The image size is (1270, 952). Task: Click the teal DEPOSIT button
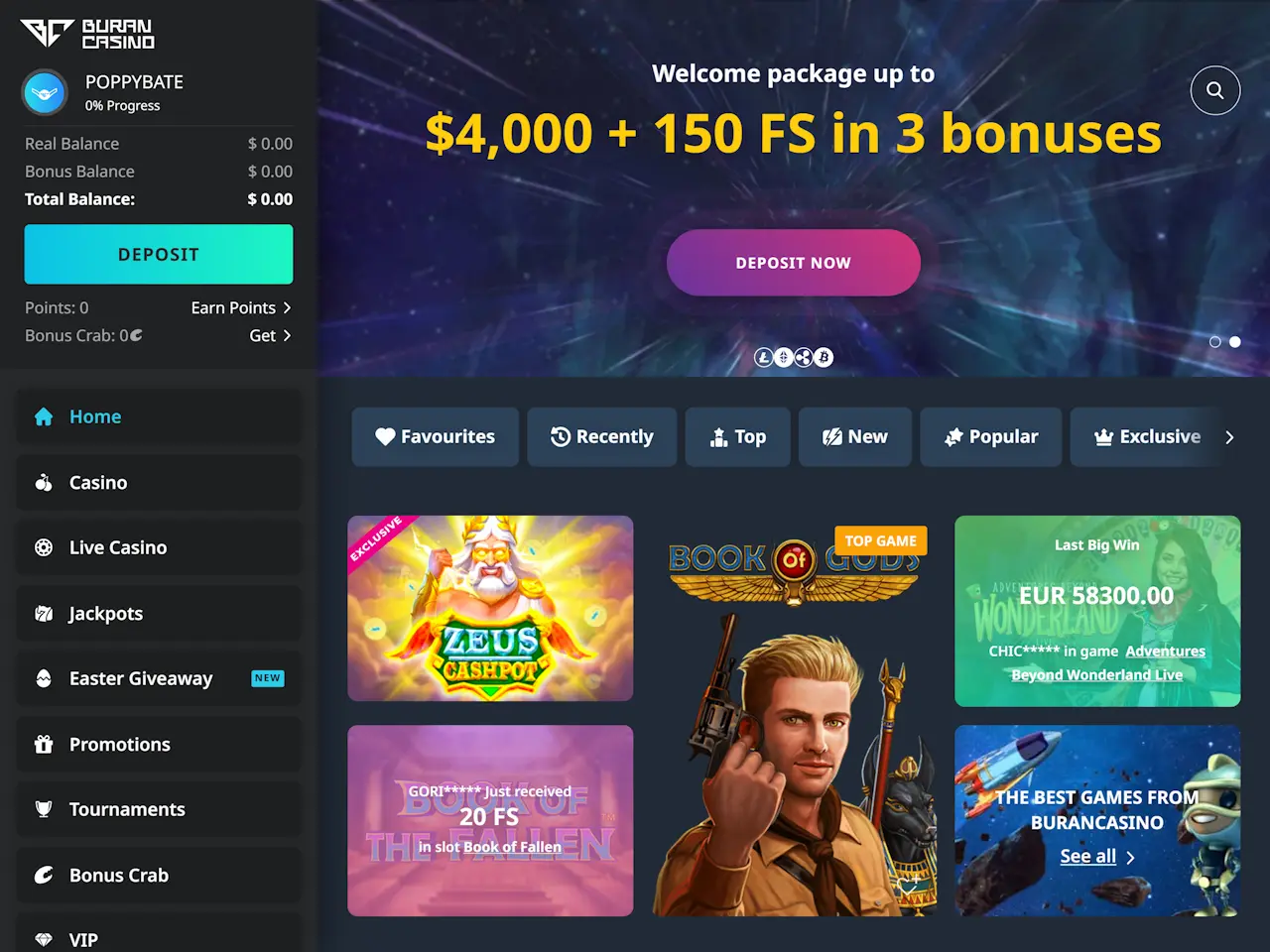(x=159, y=254)
